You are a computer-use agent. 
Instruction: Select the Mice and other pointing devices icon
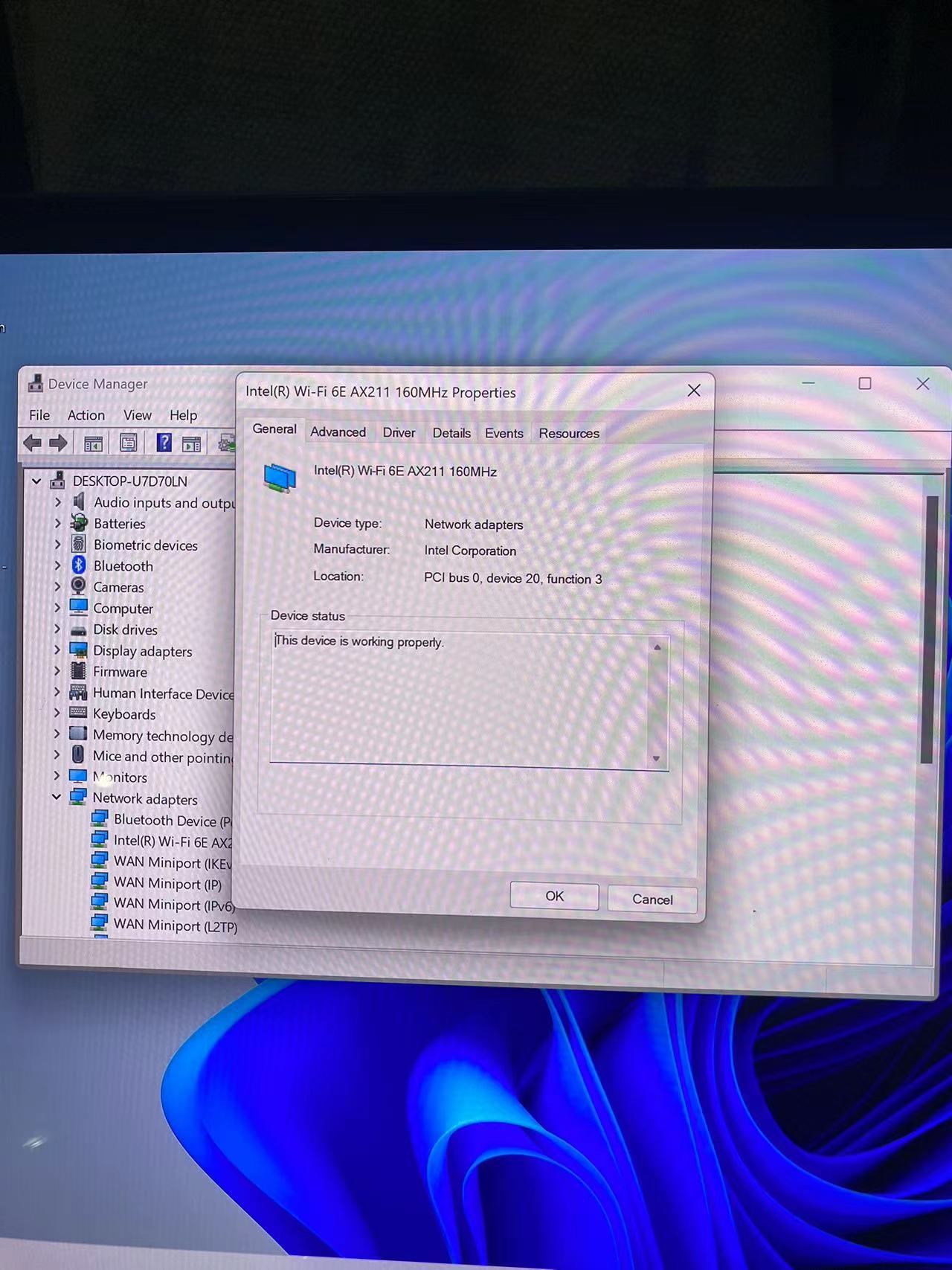pyautogui.click(x=78, y=754)
